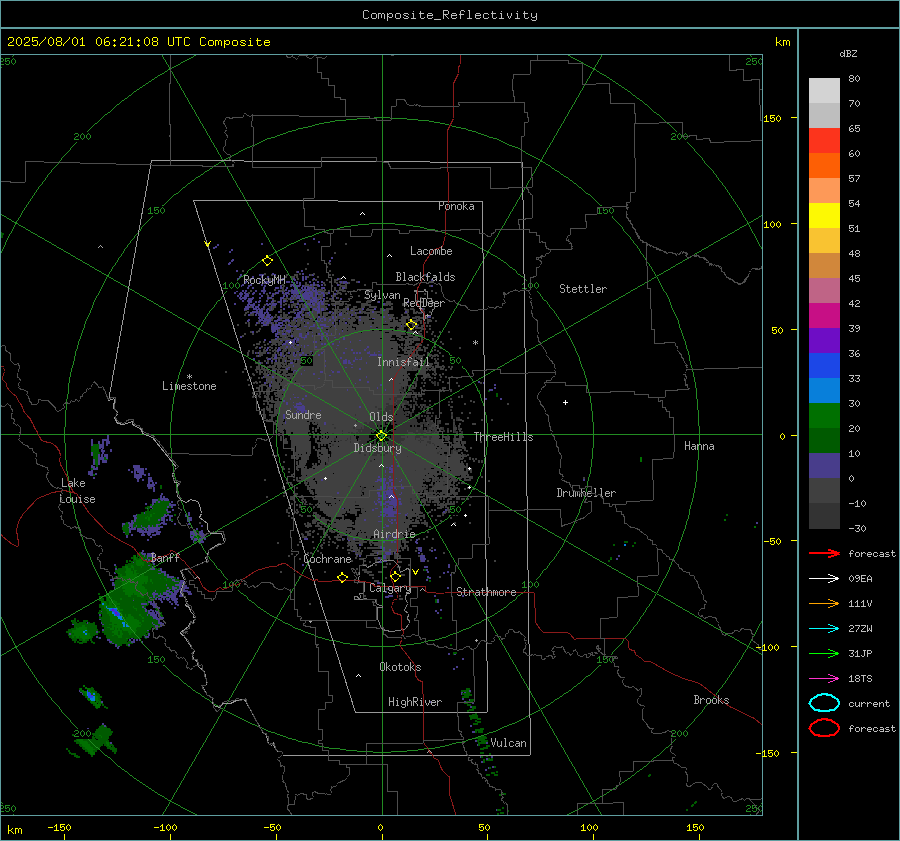Click the Airdrie city label
The height and width of the screenshot is (841, 900).
(x=394, y=534)
